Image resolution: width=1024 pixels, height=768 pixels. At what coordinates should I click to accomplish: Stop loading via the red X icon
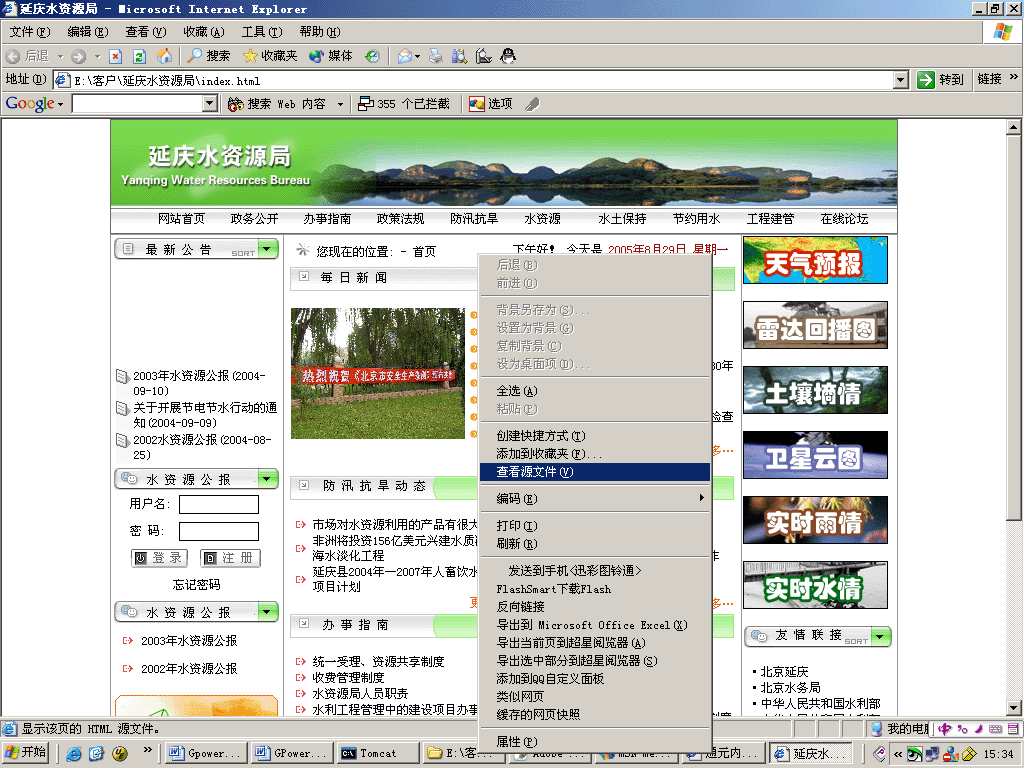click(116, 56)
